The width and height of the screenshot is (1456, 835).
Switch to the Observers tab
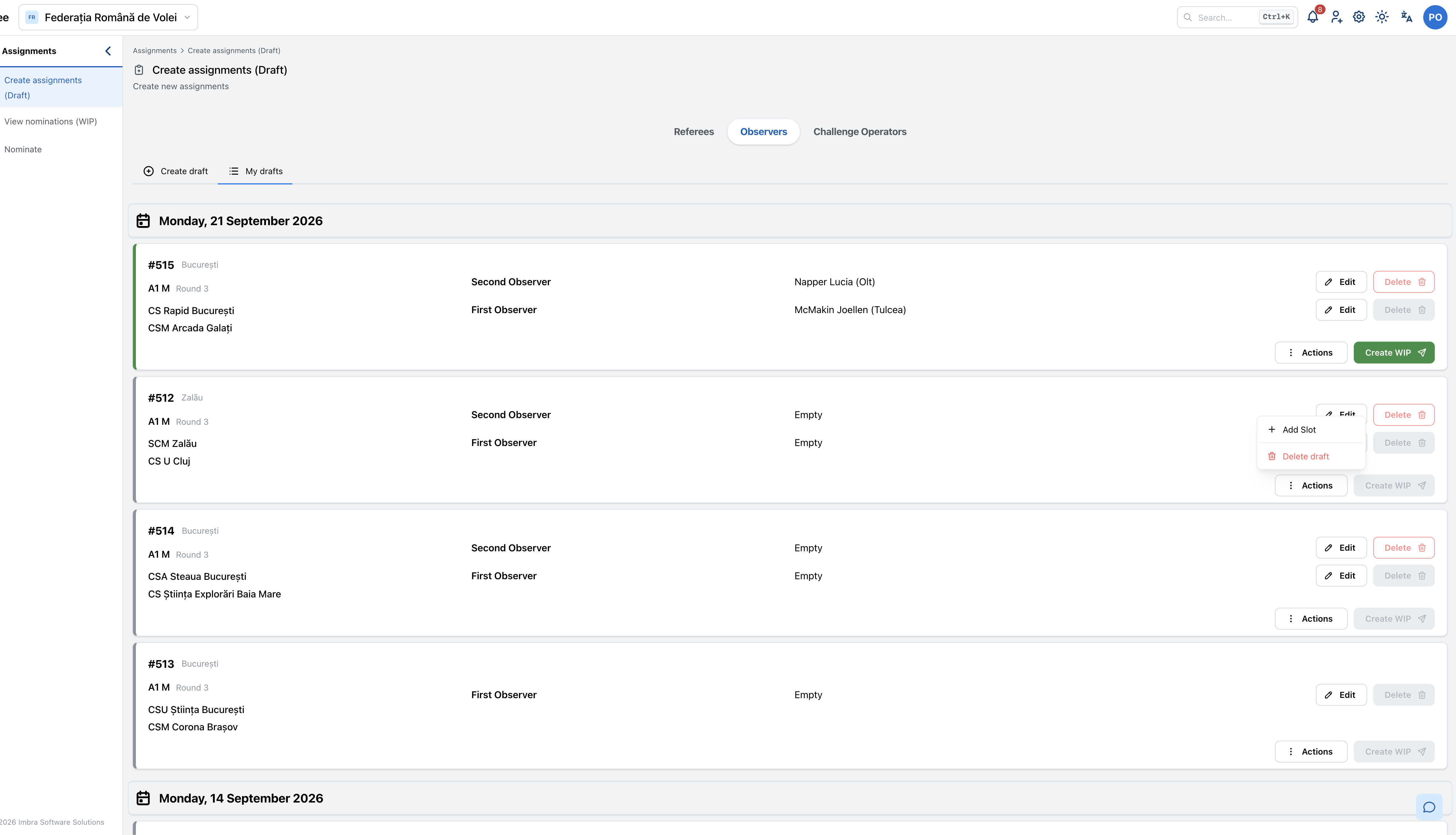[x=763, y=132]
